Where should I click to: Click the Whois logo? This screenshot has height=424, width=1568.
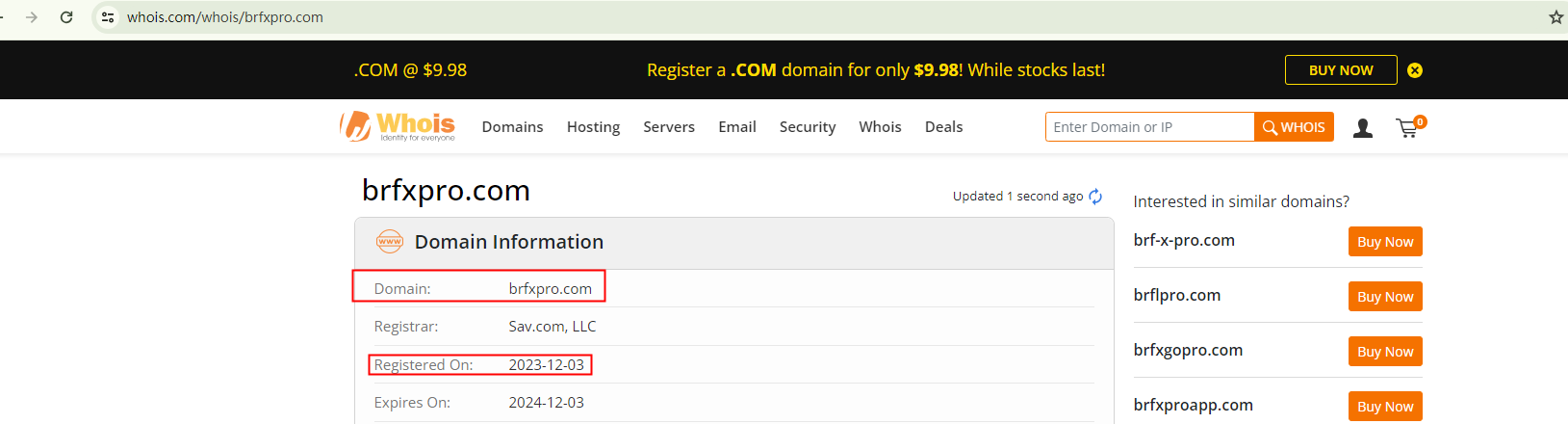coord(398,126)
